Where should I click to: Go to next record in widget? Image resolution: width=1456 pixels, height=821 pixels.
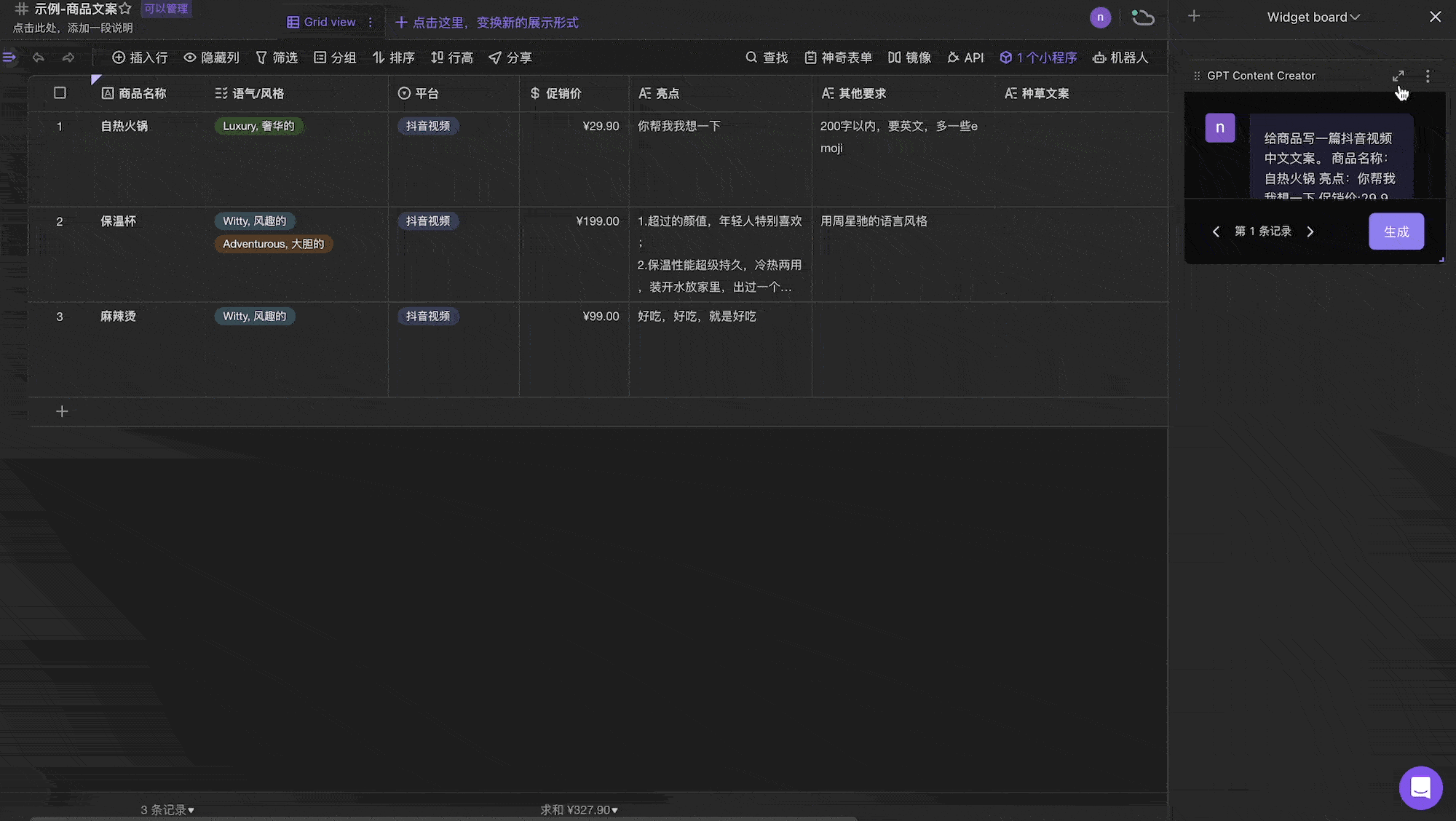[x=1310, y=231]
